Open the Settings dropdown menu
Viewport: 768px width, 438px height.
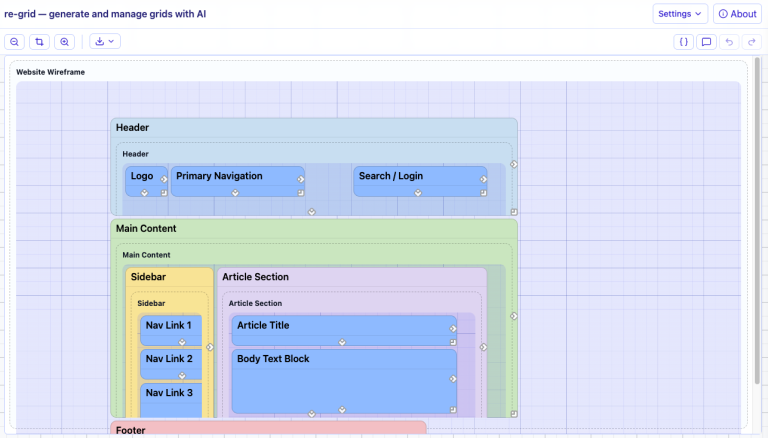(x=680, y=14)
